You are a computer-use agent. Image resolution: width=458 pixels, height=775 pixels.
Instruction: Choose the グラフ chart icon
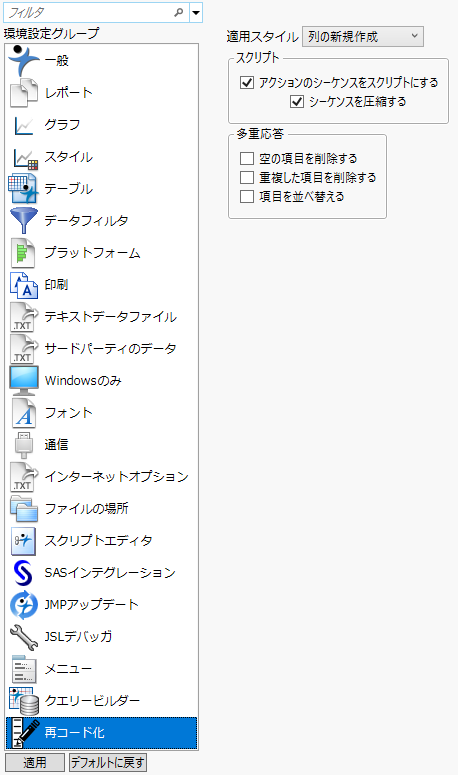(24, 125)
